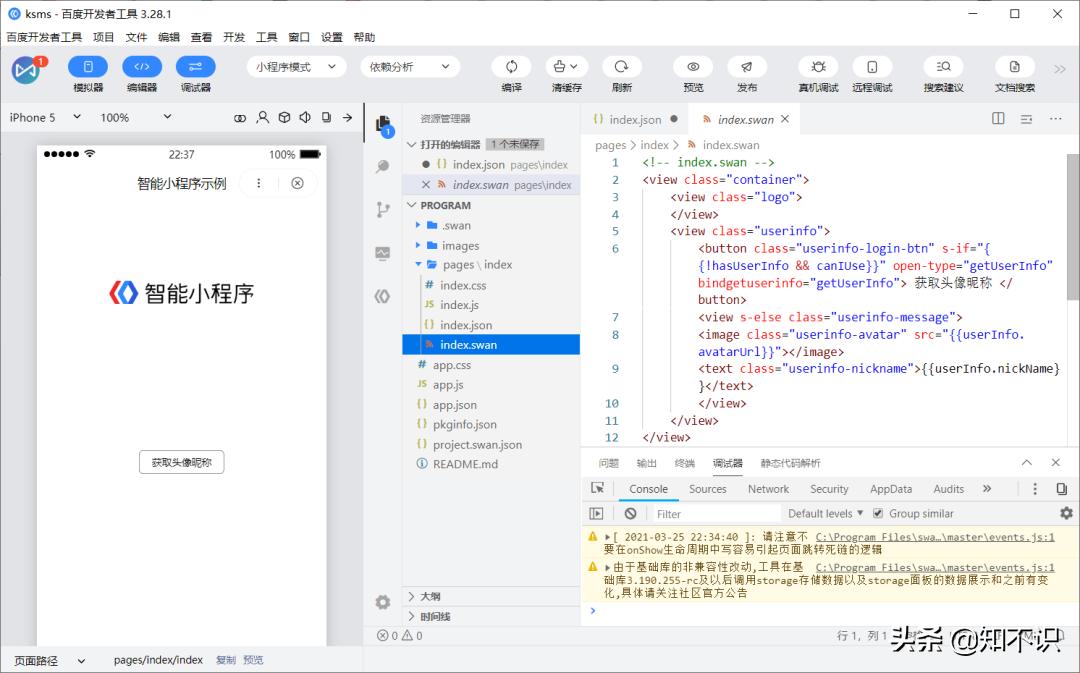Viewport: 1080px width, 673px height.
Task: Open the 工具 (Tools) menu
Action: point(266,37)
